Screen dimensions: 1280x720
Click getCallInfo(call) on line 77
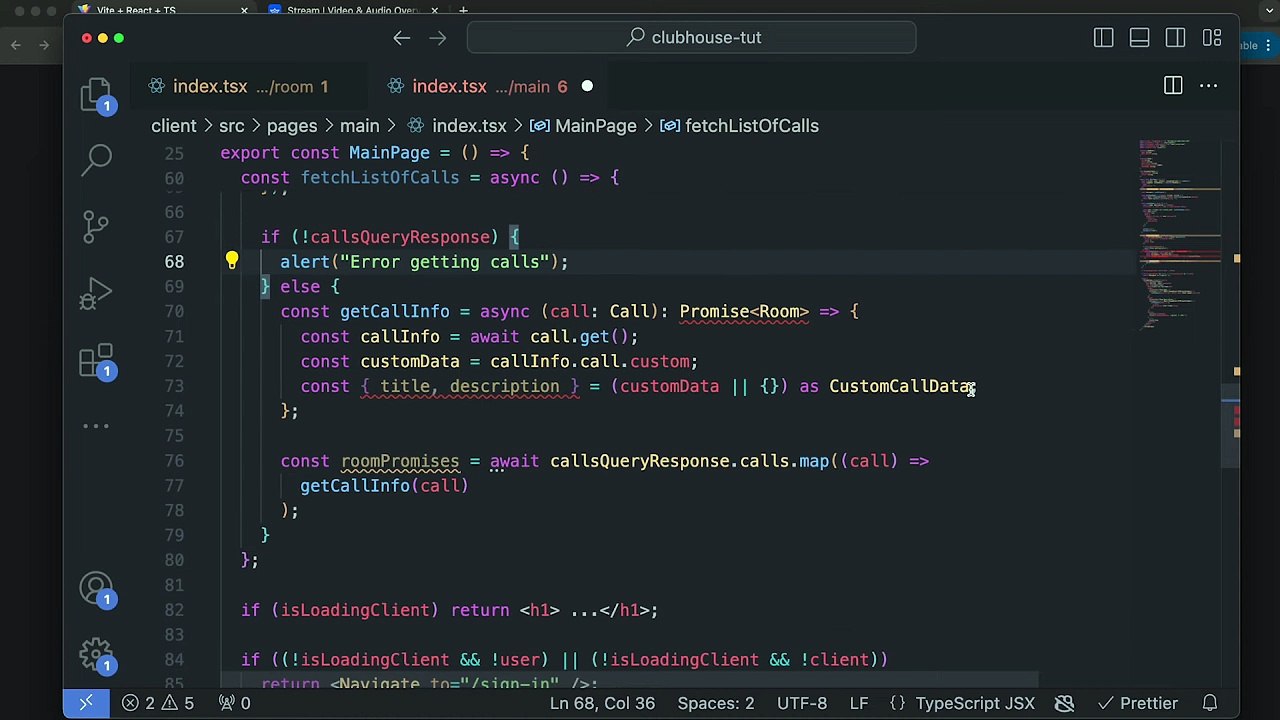(x=384, y=486)
